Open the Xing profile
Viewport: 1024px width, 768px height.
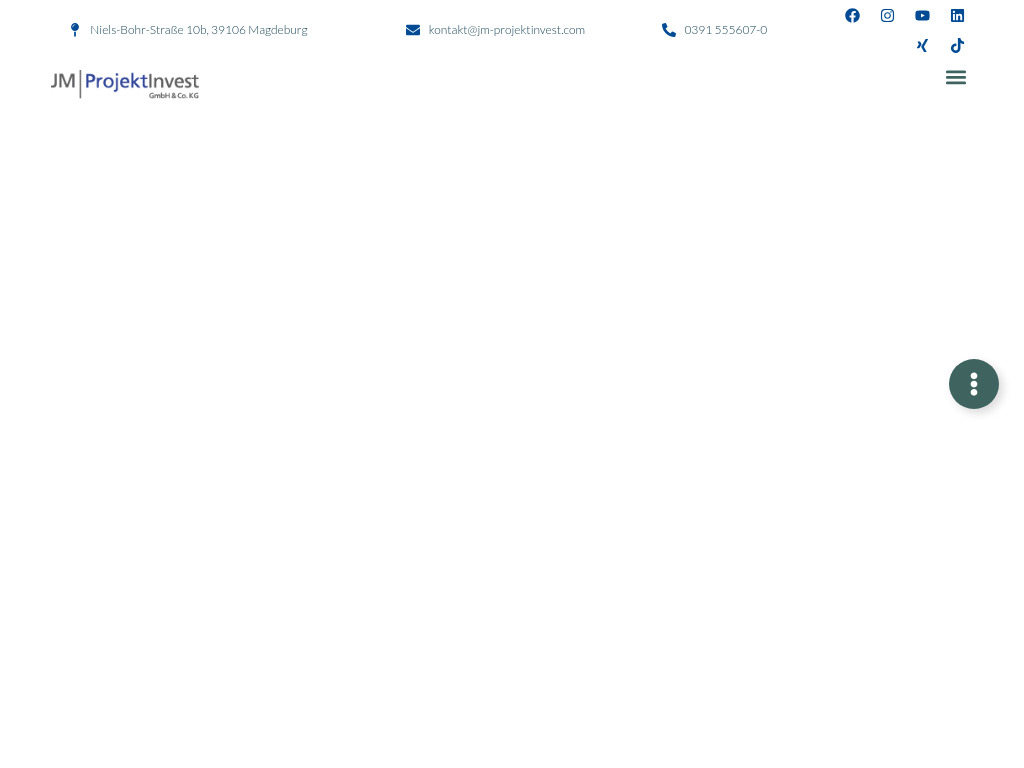922,45
